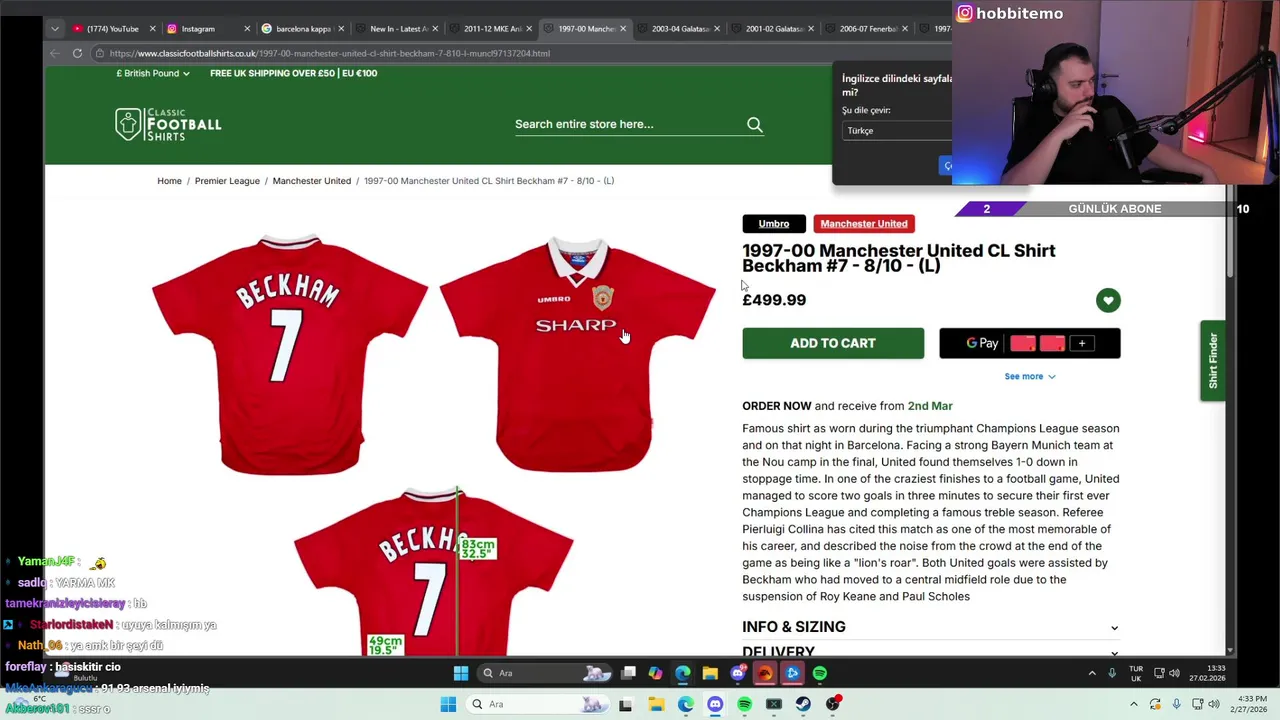Open the Türkçe translate language dropdown

click(x=897, y=130)
